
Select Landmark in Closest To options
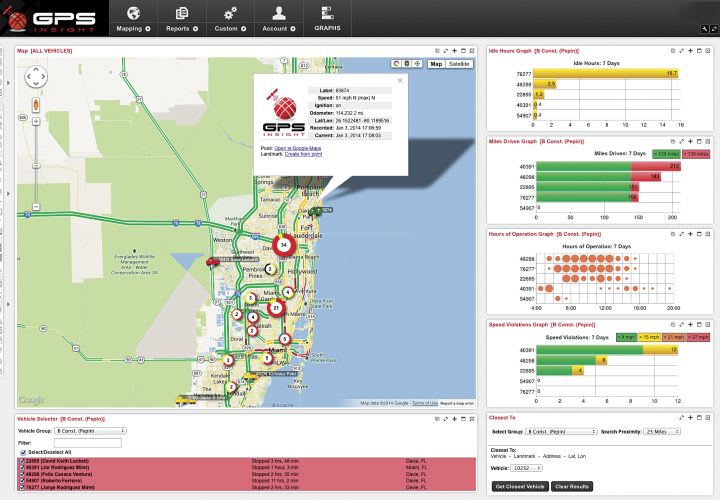coord(524,456)
